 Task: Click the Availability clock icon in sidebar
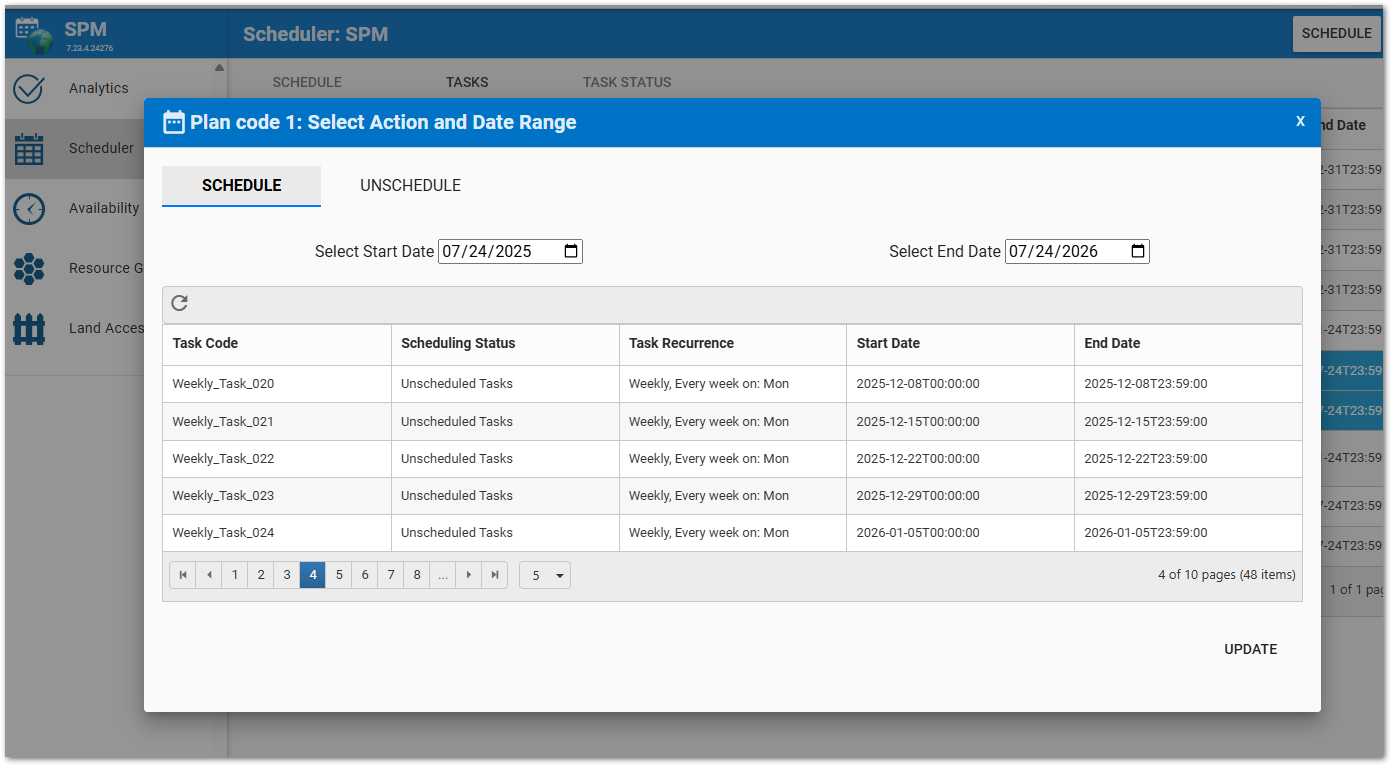[x=29, y=209]
